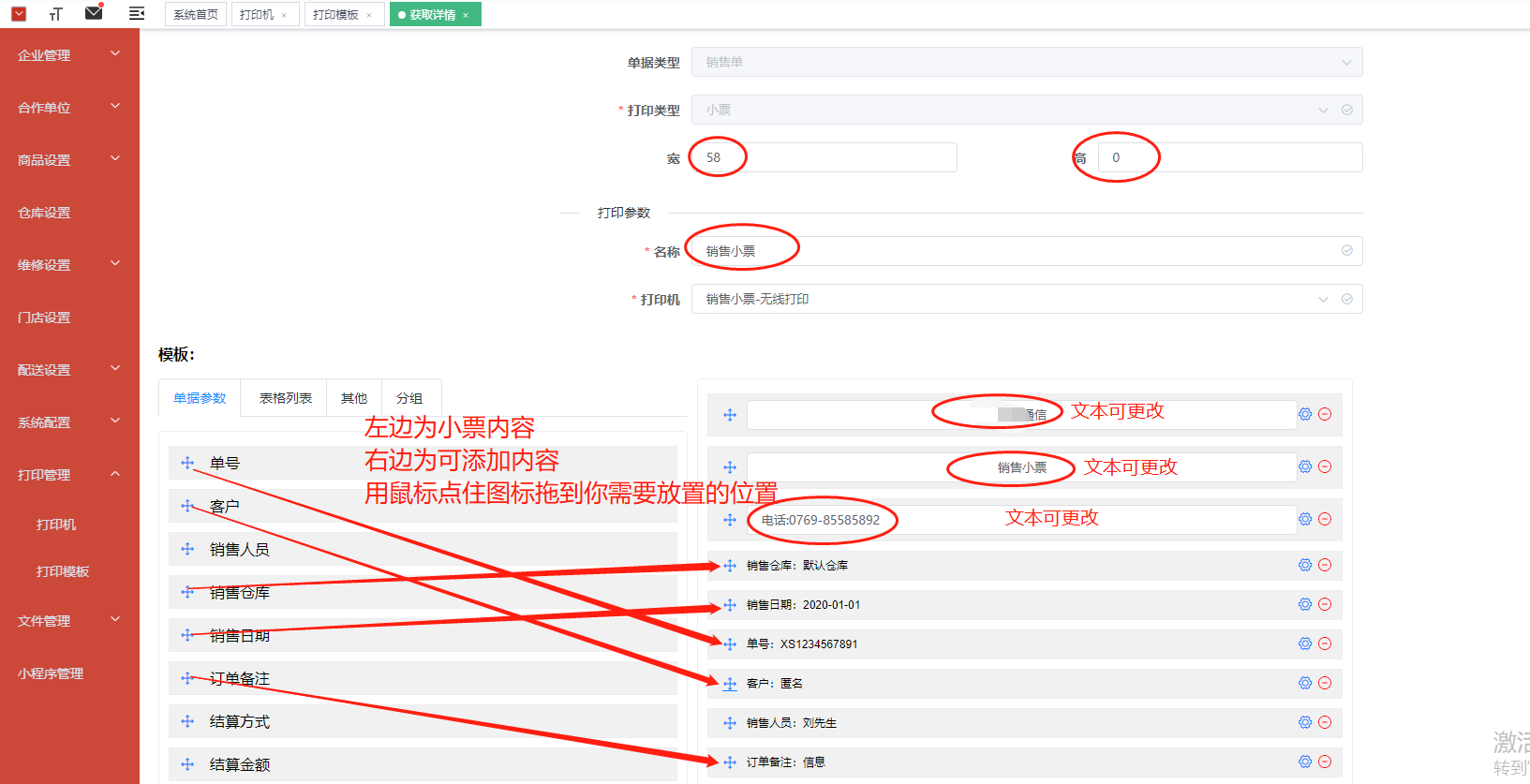The width and height of the screenshot is (1530, 784).
Task: Open 仓库设置 in the sidebar
Action: 69,213
